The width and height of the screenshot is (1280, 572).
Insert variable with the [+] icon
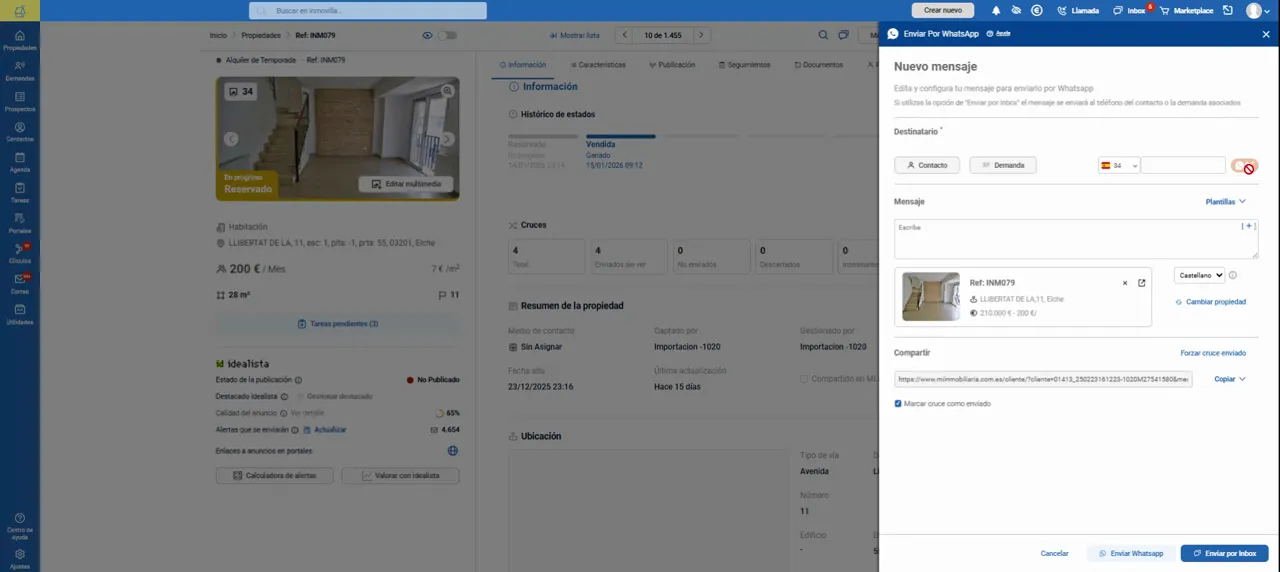click(x=1248, y=227)
